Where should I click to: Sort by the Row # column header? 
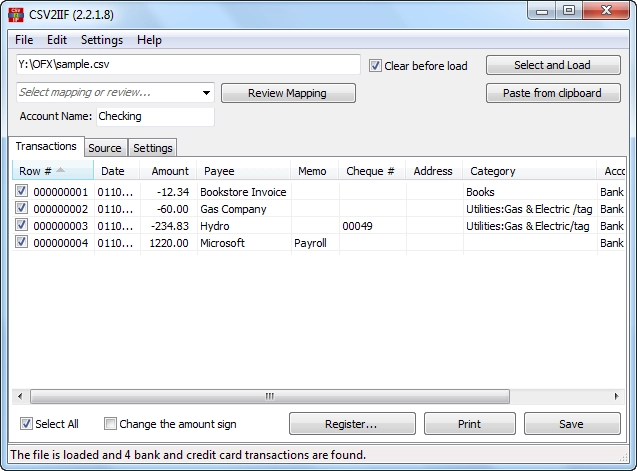(x=53, y=171)
